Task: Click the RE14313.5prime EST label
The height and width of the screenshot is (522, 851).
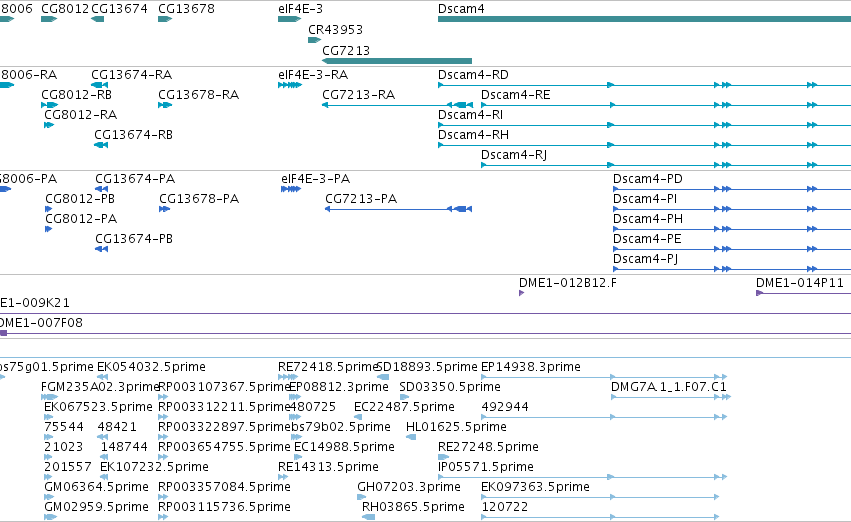Action: (x=328, y=468)
